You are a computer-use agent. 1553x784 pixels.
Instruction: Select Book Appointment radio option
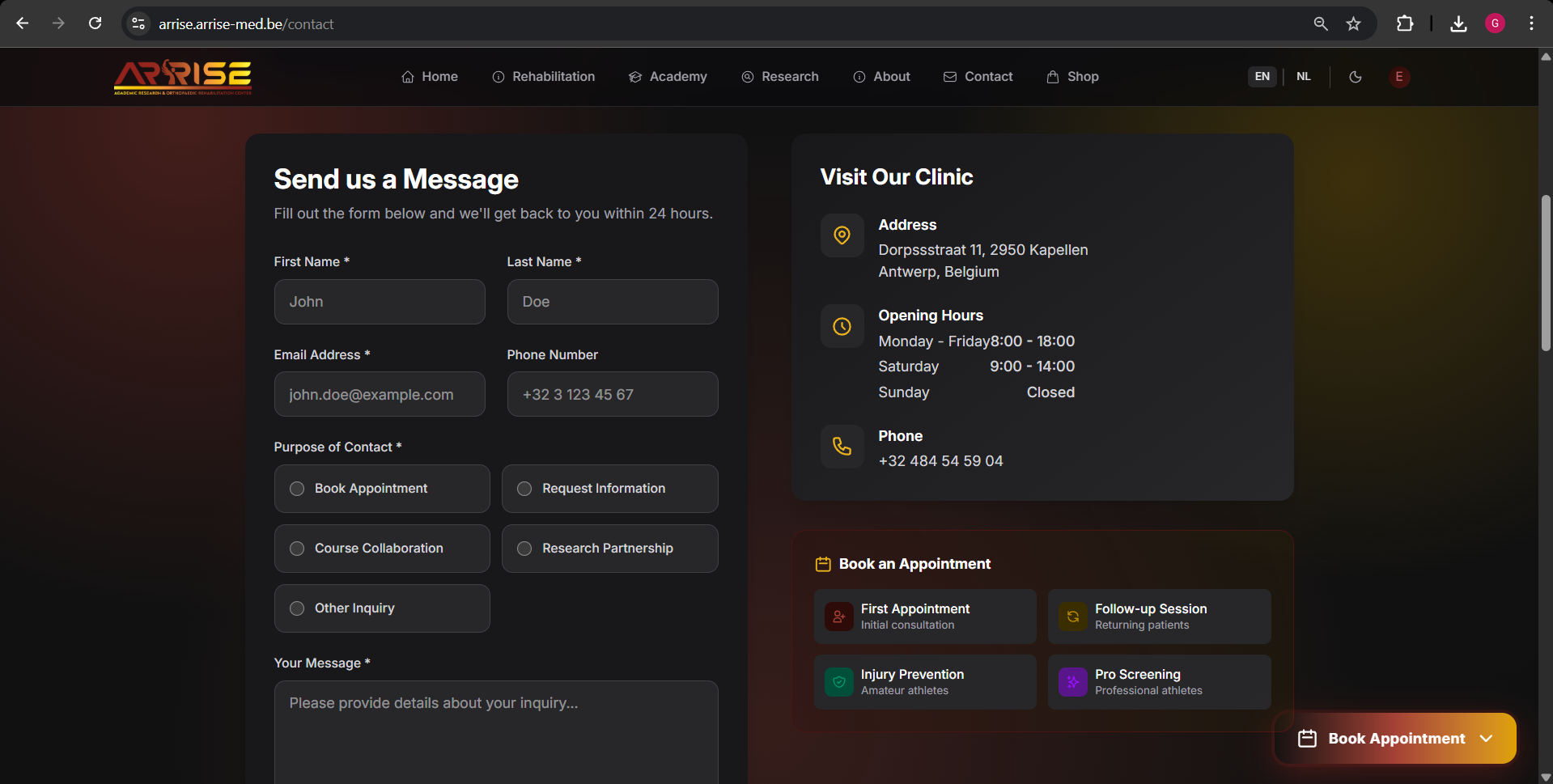click(x=382, y=489)
